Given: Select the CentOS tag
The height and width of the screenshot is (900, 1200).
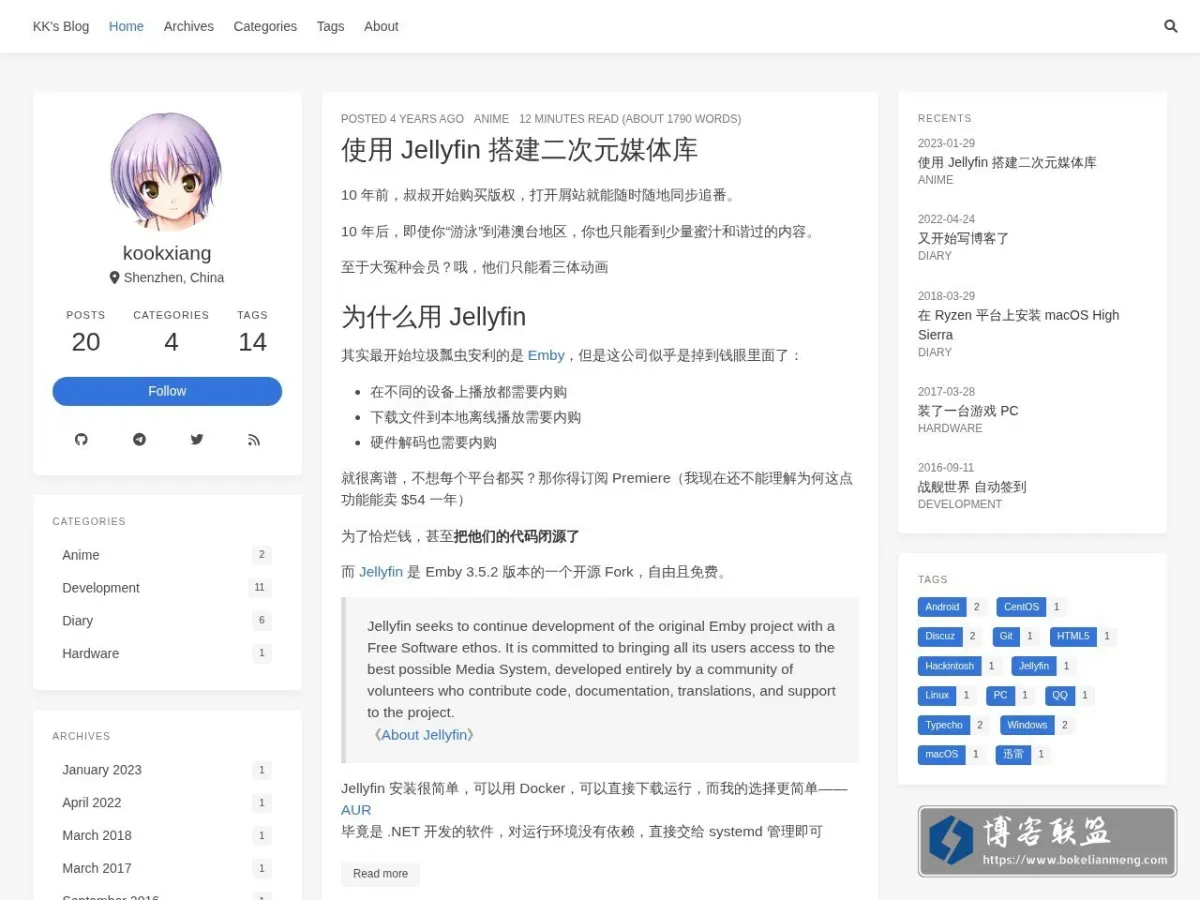Looking at the screenshot, I should click(1021, 607).
